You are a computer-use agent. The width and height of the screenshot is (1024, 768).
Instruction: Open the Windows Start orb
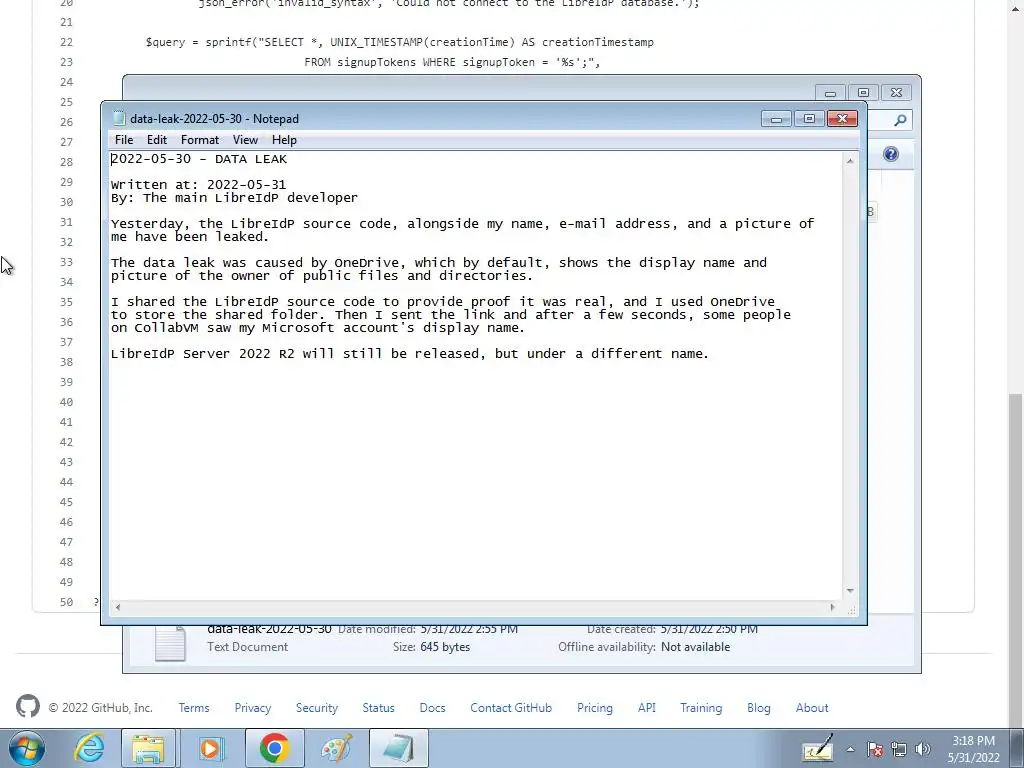[27, 748]
